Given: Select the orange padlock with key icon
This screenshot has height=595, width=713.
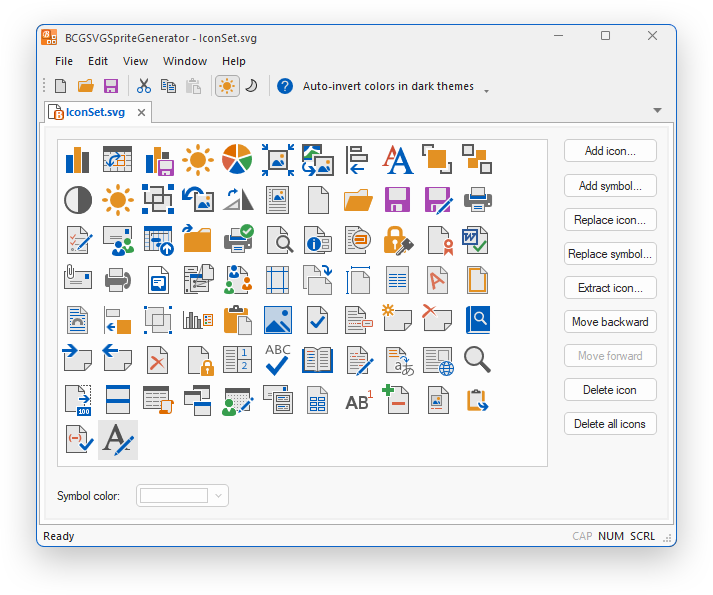Looking at the screenshot, I should [398, 240].
